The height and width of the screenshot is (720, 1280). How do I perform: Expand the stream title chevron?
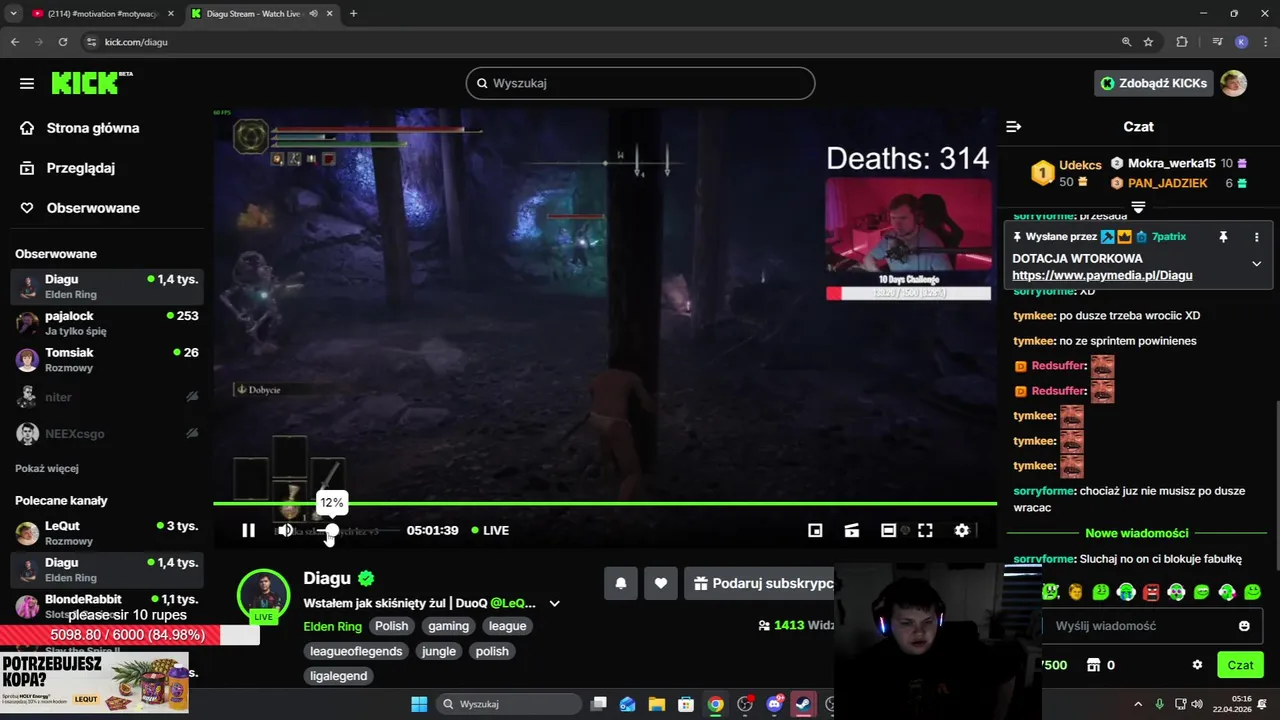[x=554, y=604]
